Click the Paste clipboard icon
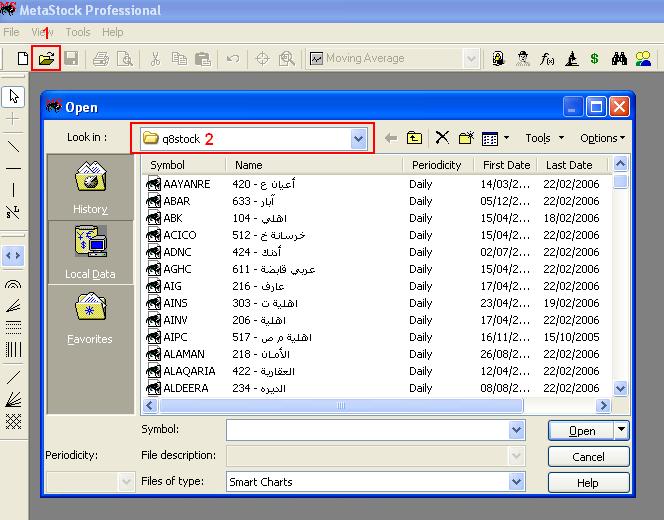This screenshot has height=520, width=664. click(203, 58)
